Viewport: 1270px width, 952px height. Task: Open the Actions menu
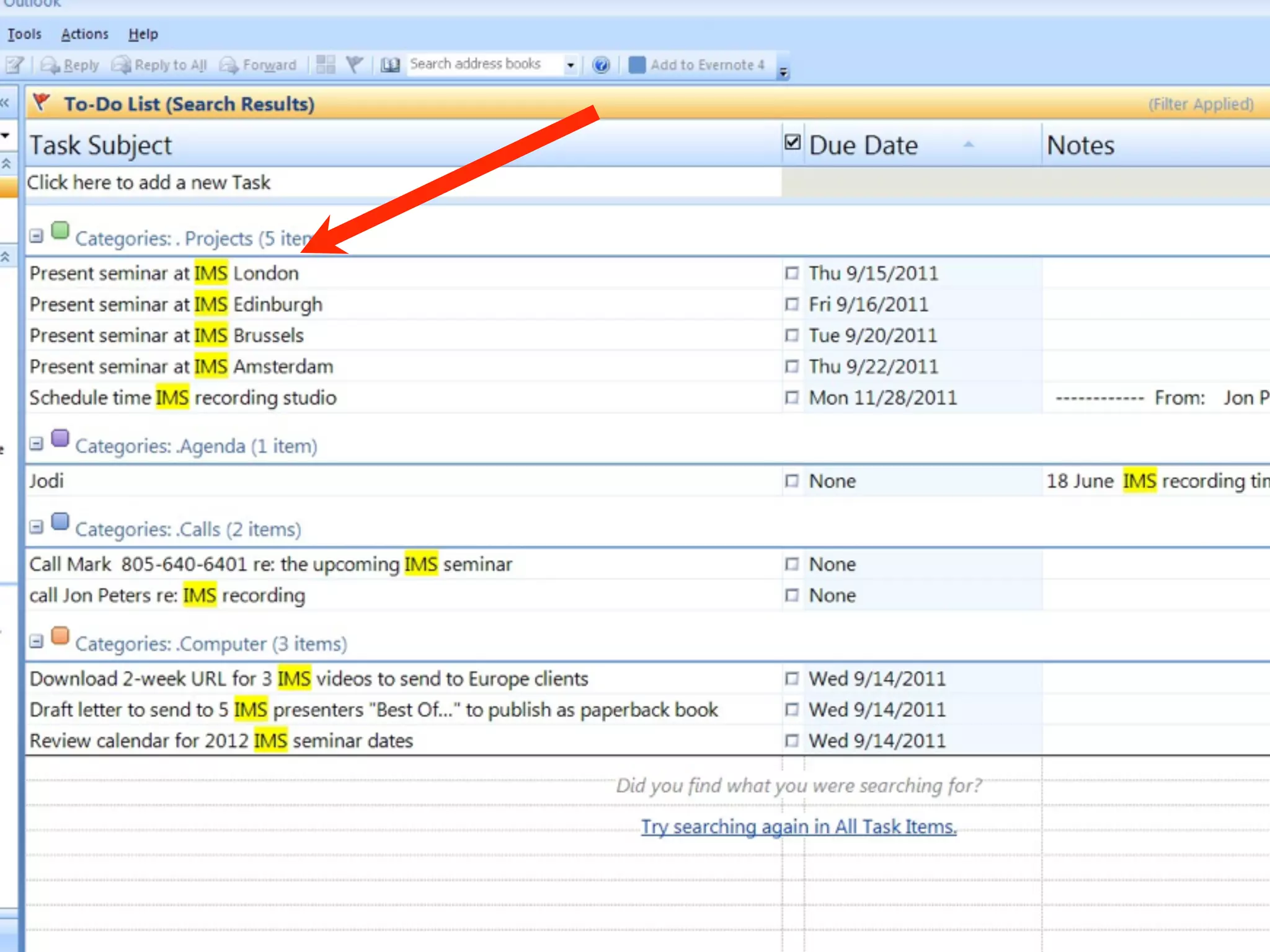[85, 34]
